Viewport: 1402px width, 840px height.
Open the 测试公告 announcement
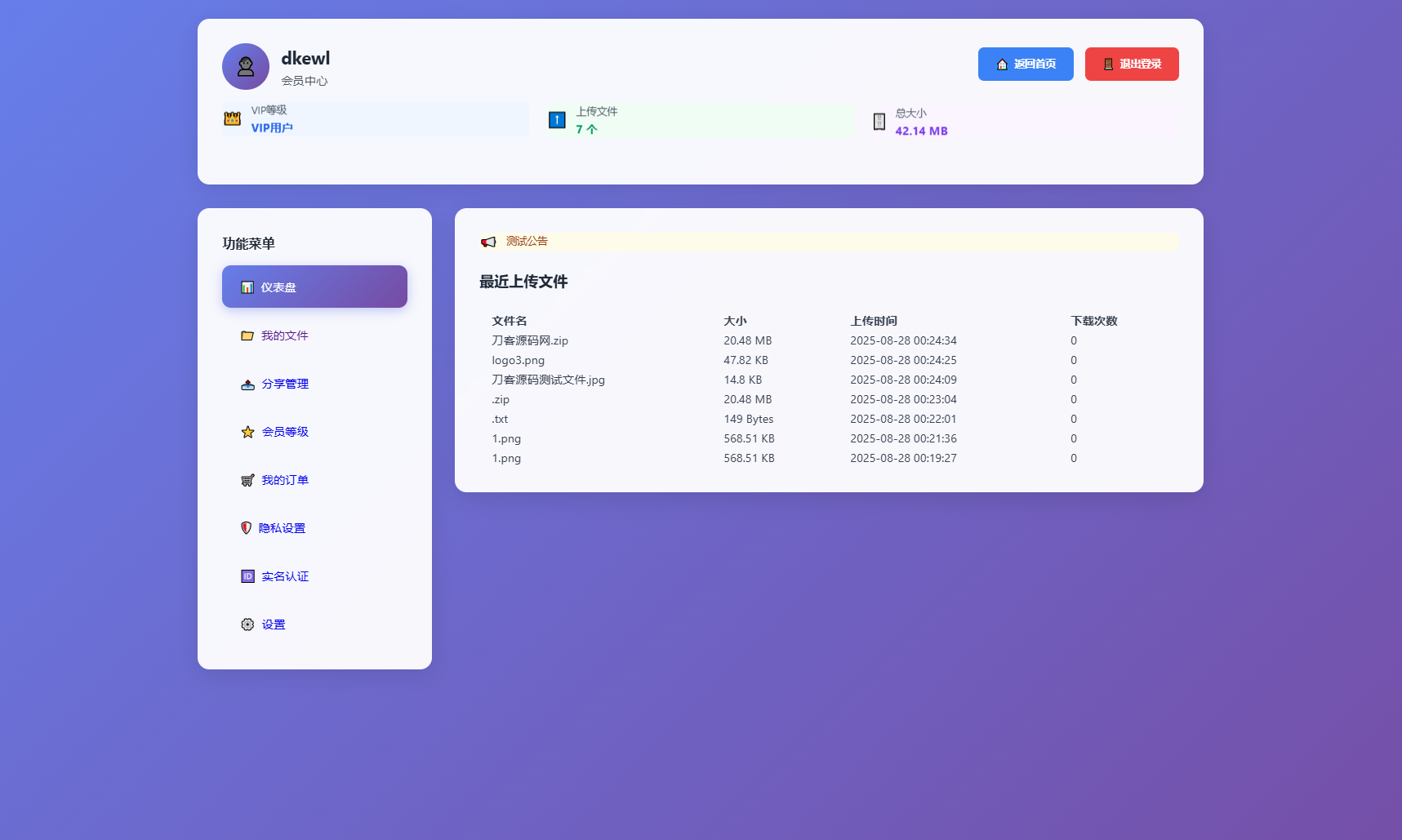click(526, 242)
